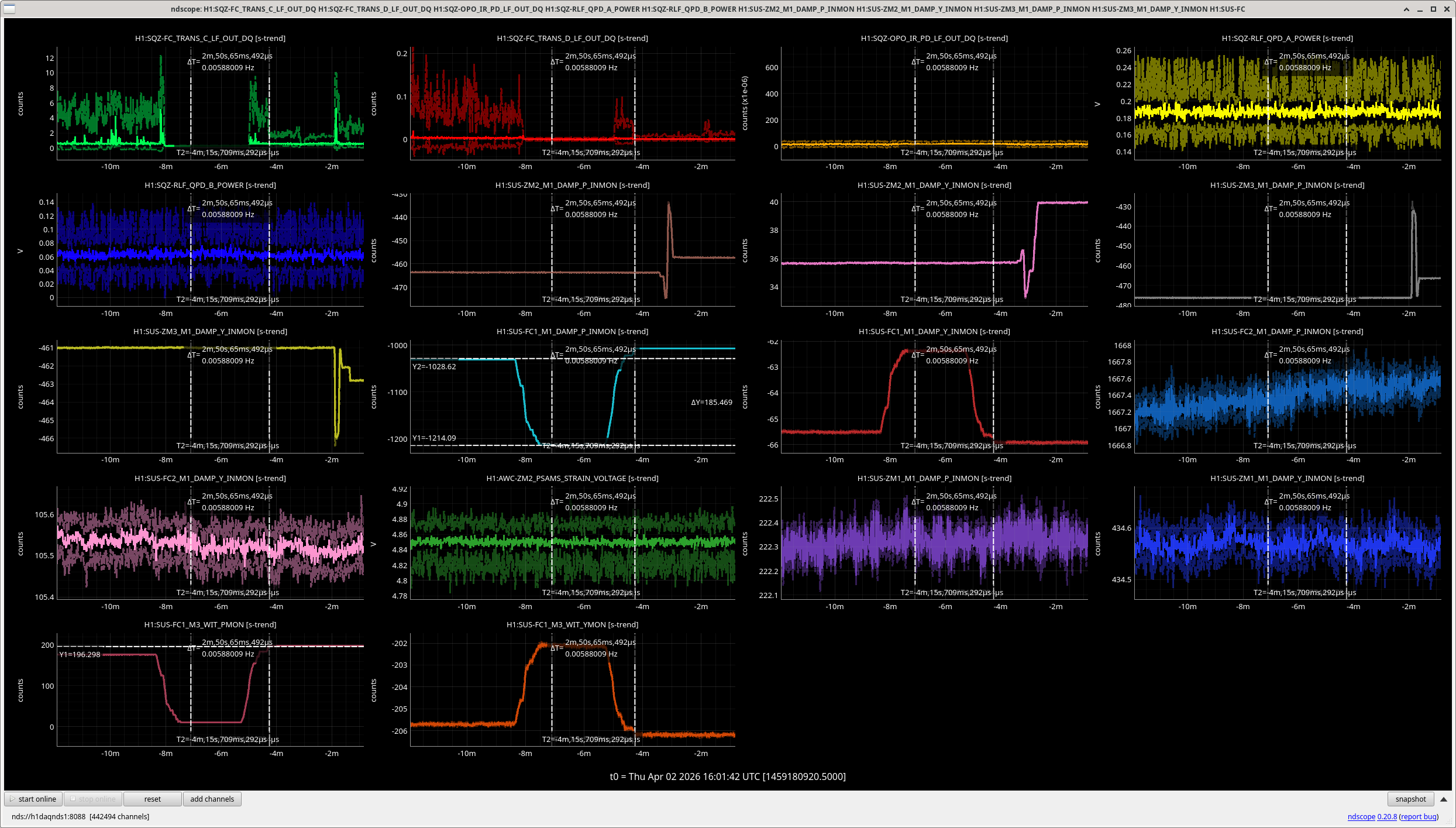The height and width of the screenshot is (828, 1456).
Task: Click the report bug link
Action: [x=1418, y=816]
